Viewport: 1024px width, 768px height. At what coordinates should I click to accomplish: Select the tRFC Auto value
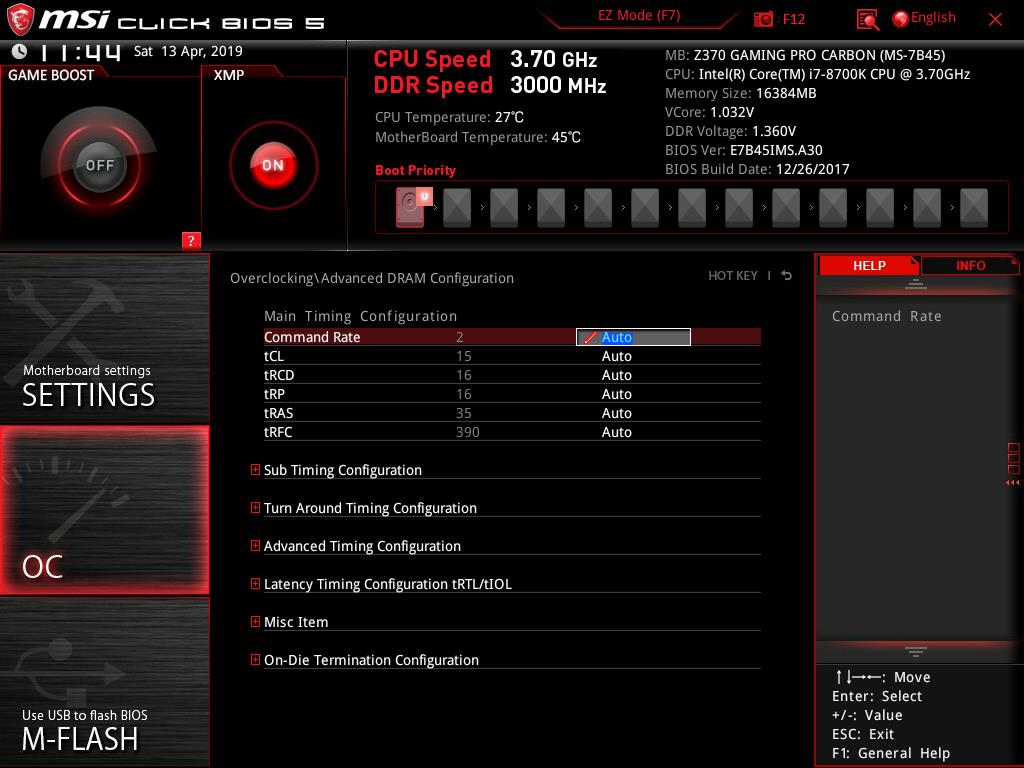pyautogui.click(x=616, y=432)
